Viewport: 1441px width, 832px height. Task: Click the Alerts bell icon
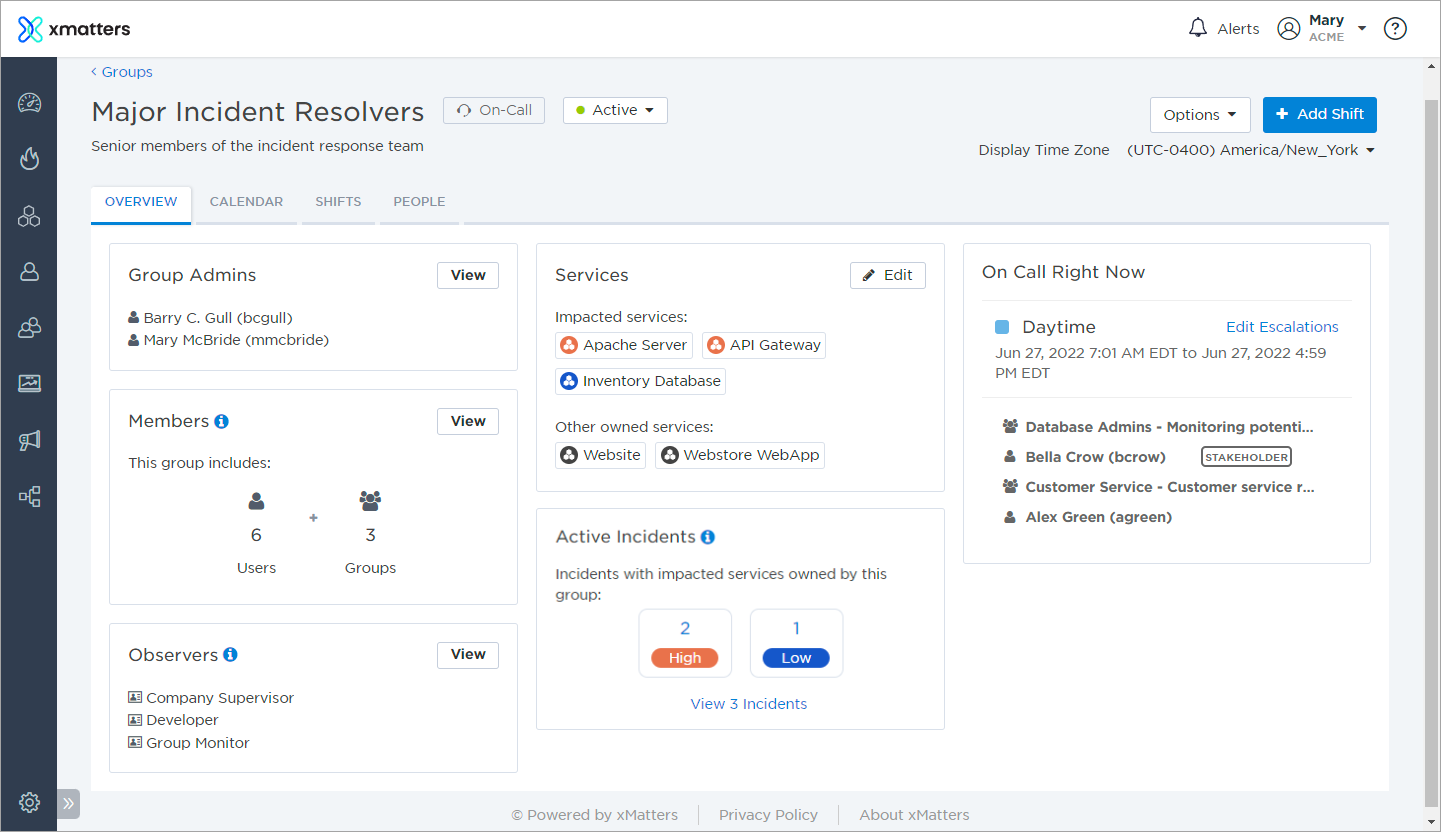click(1198, 28)
